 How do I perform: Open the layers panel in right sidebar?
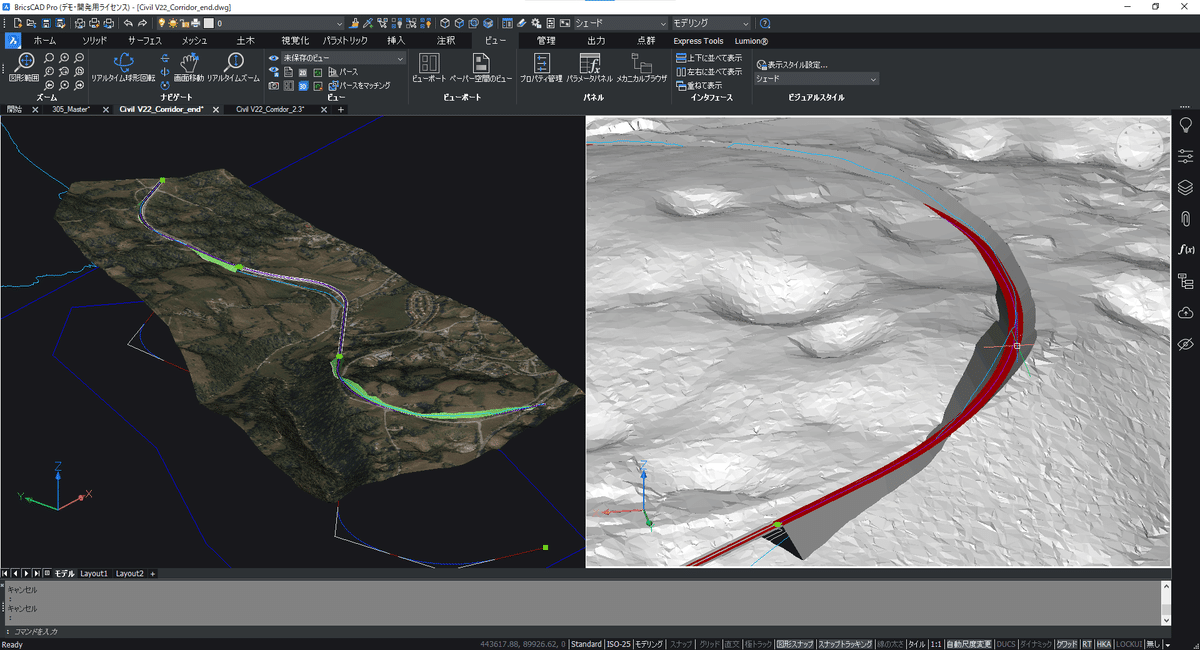[x=1186, y=187]
